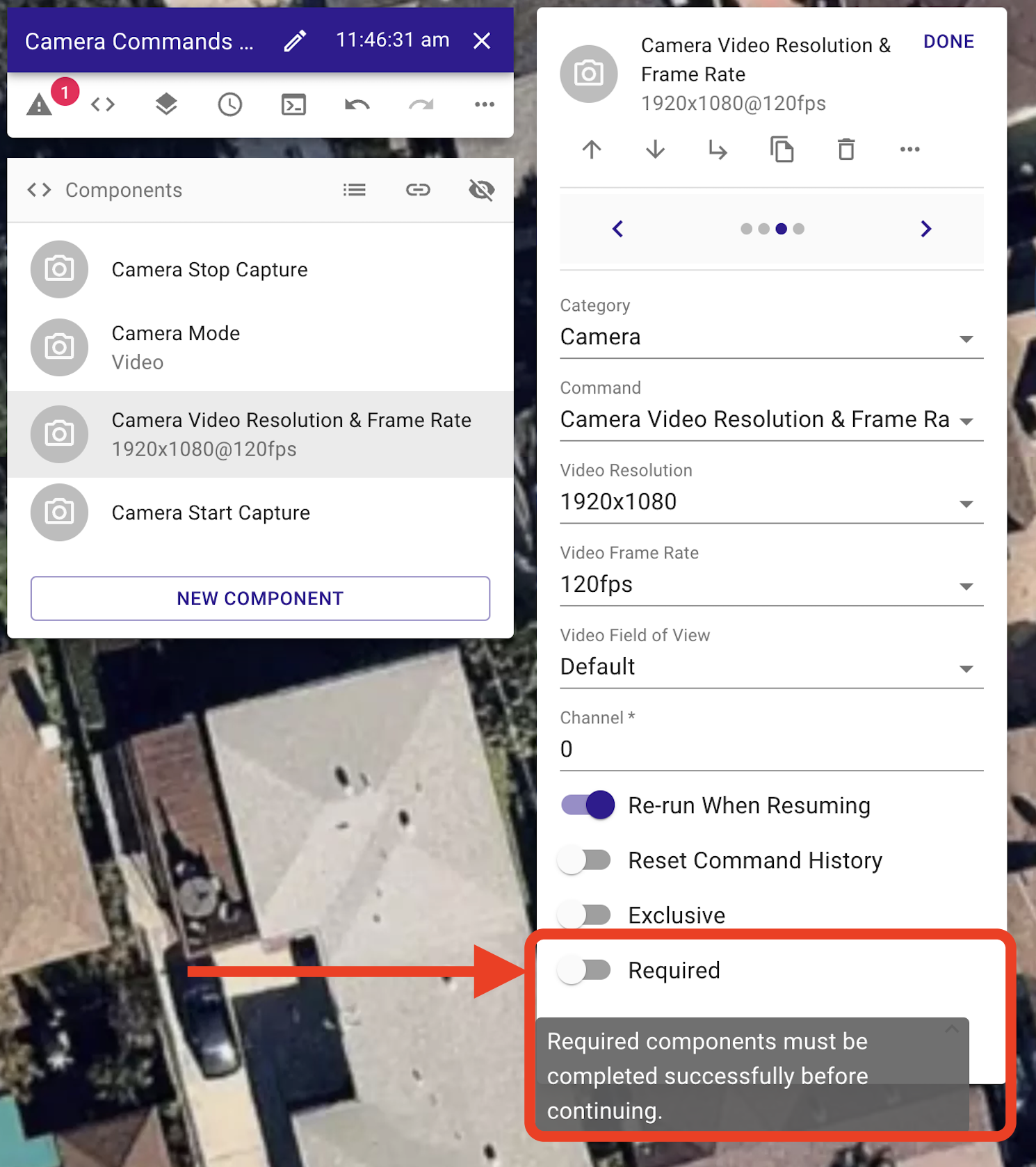
Task: Enable the Required switch
Action: click(x=585, y=970)
